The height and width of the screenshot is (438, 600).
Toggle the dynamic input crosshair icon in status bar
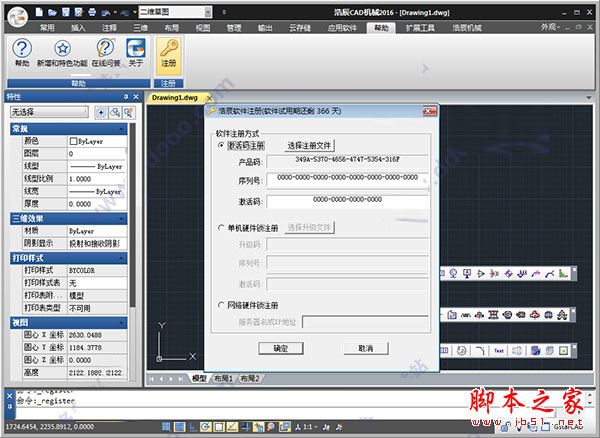pyautogui.click(x=245, y=427)
